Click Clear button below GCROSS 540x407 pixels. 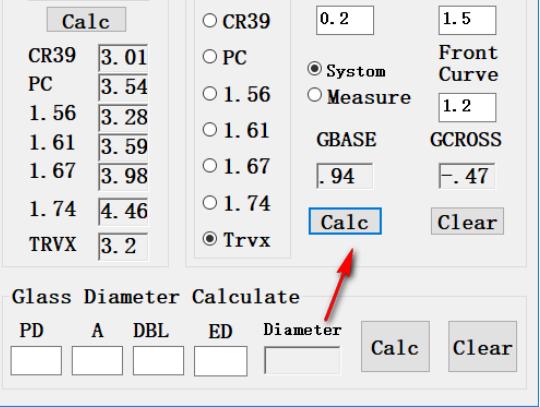(x=467, y=221)
